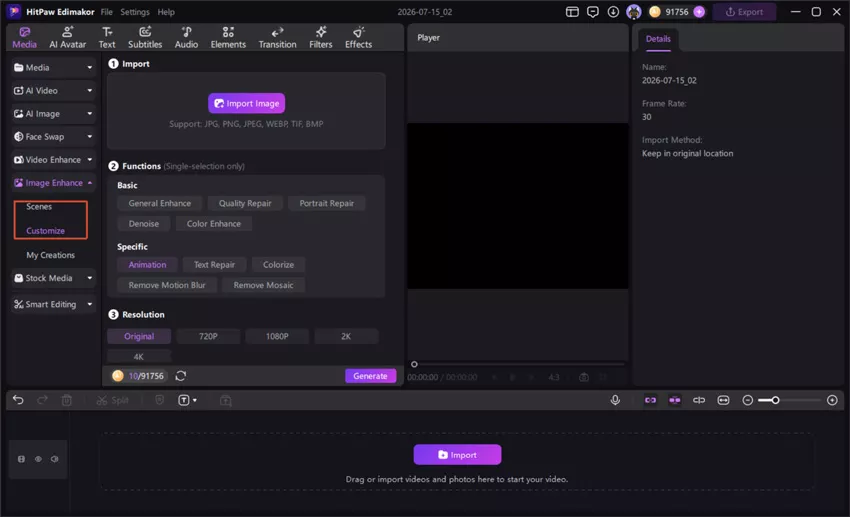Open the layout switcher icon in title bar

point(572,12)
